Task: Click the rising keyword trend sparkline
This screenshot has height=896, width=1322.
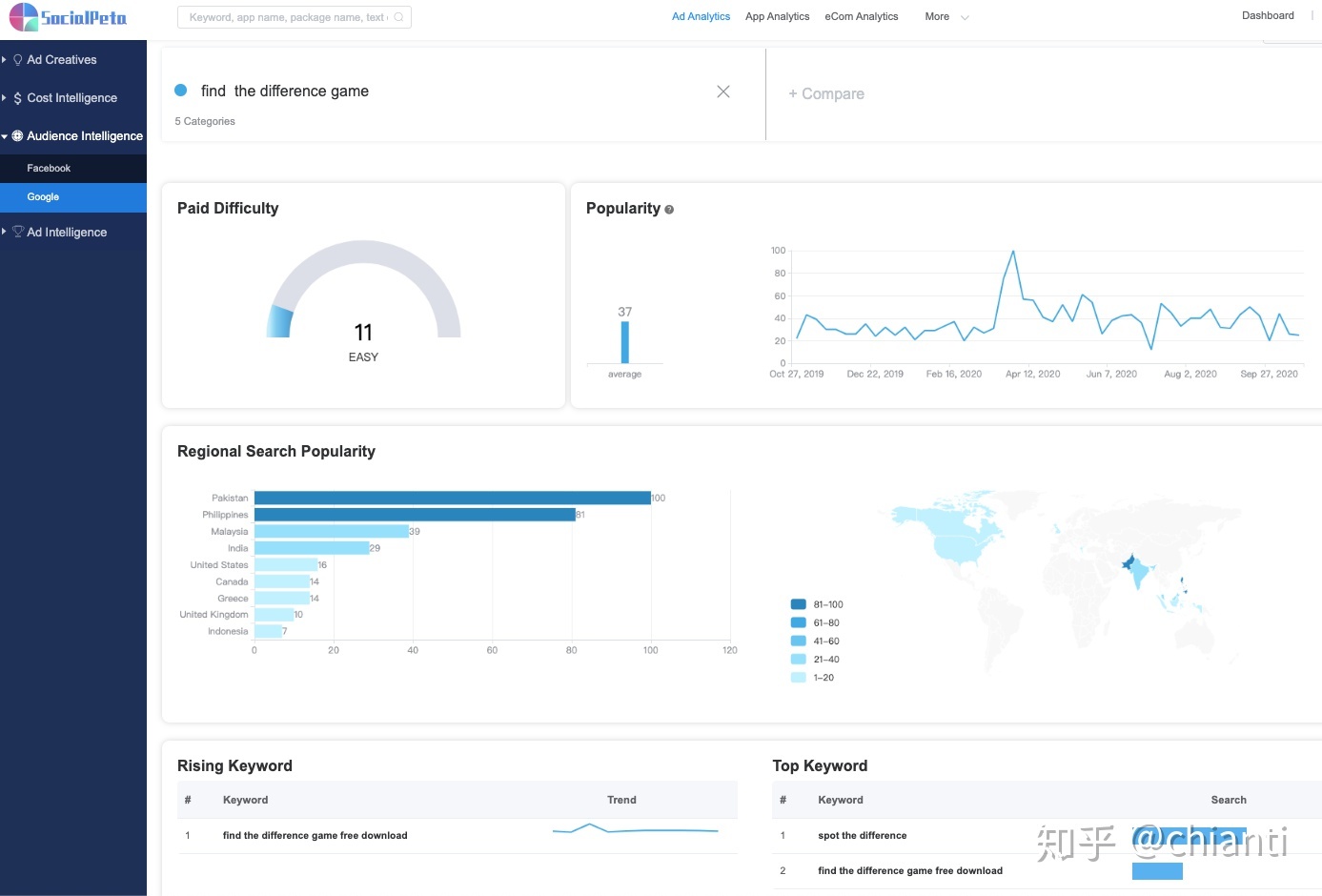Action: [635, 829]
